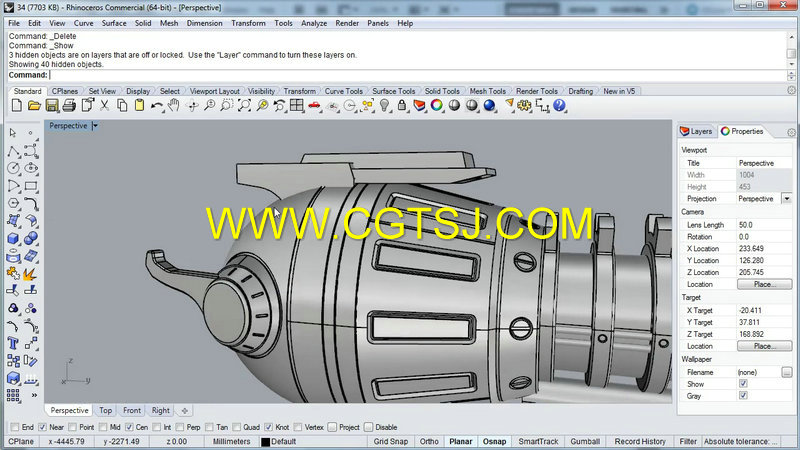Toggle the Near osnap checkbox
The height and width of the screenshot is (450, 800).
coord(43,427)
